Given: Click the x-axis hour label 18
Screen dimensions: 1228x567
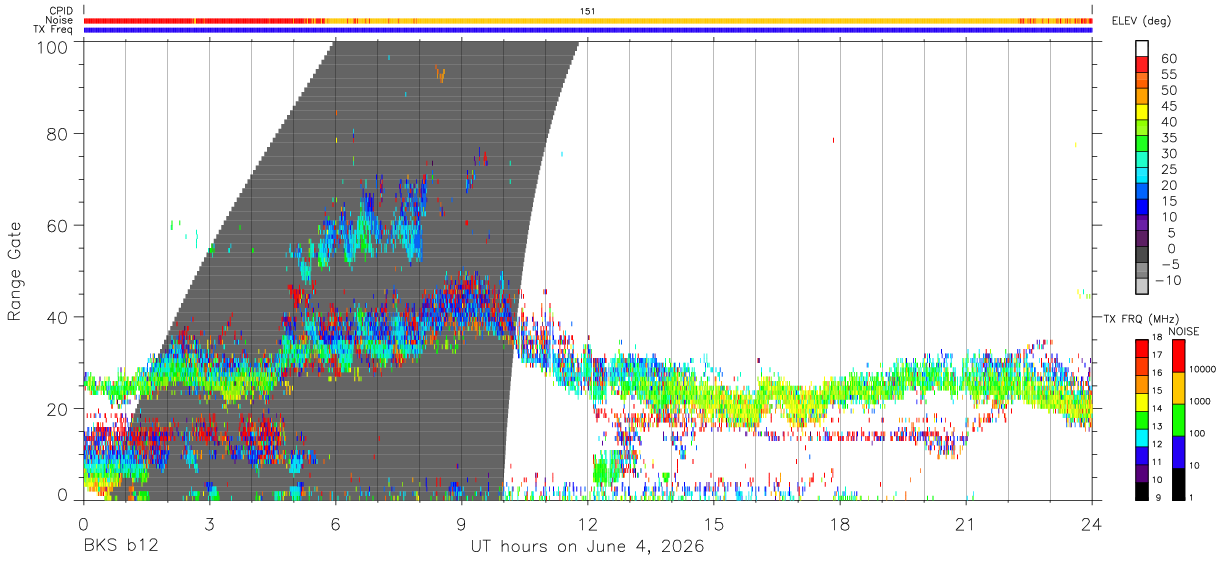Looking at the screenshot, I should [840, 523].
